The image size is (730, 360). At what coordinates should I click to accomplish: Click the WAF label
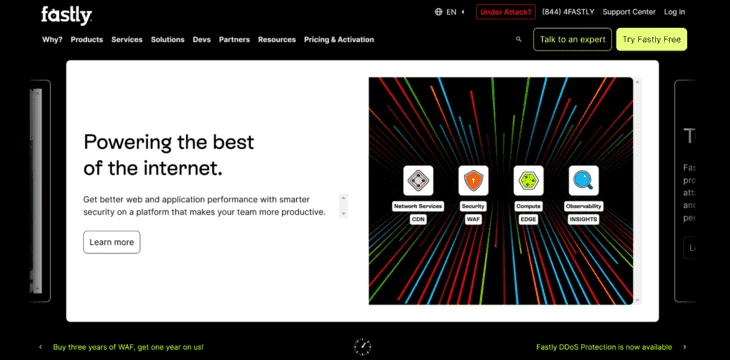[473, 219]
